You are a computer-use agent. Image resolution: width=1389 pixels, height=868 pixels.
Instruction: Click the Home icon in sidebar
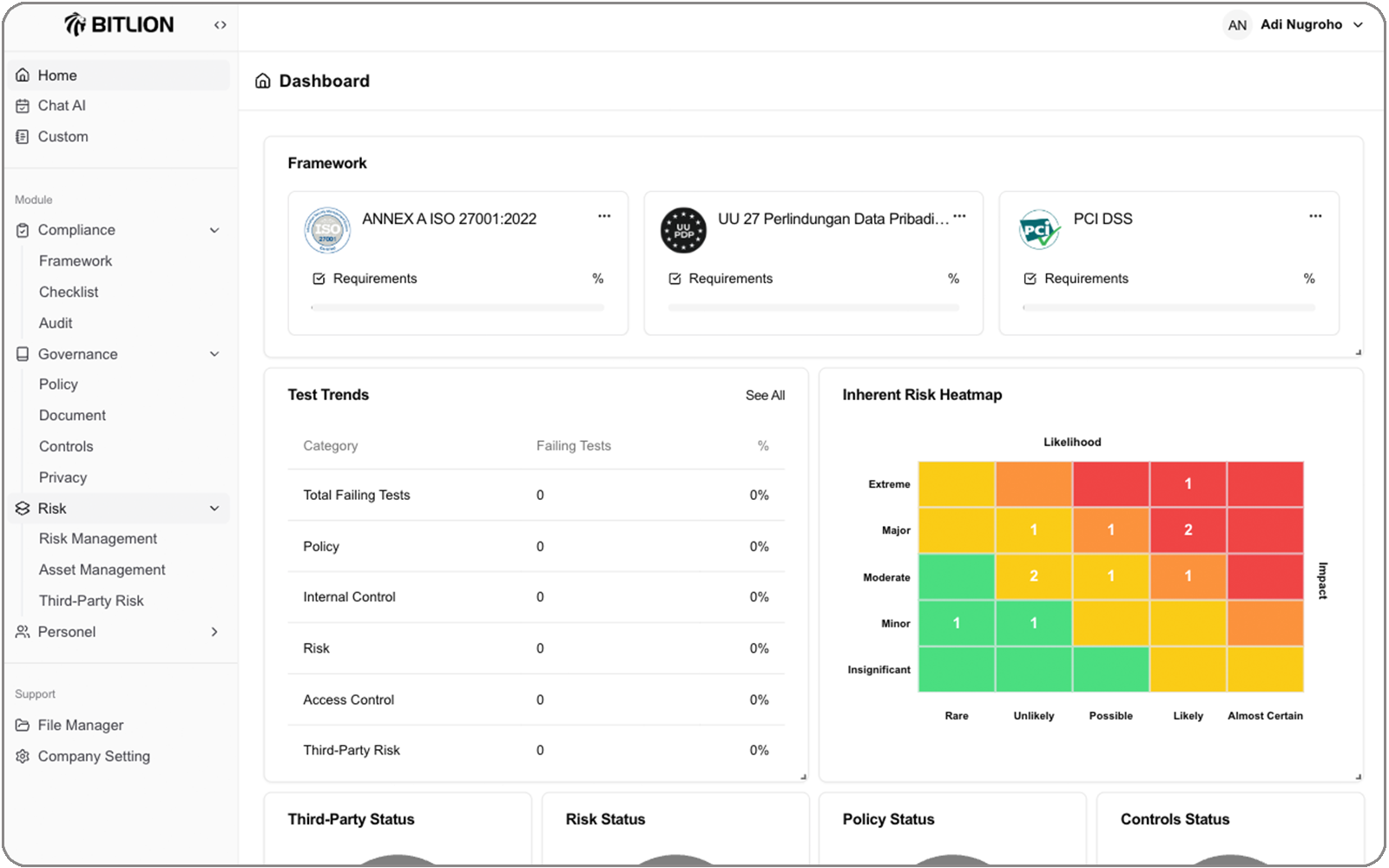coord(23,76)
